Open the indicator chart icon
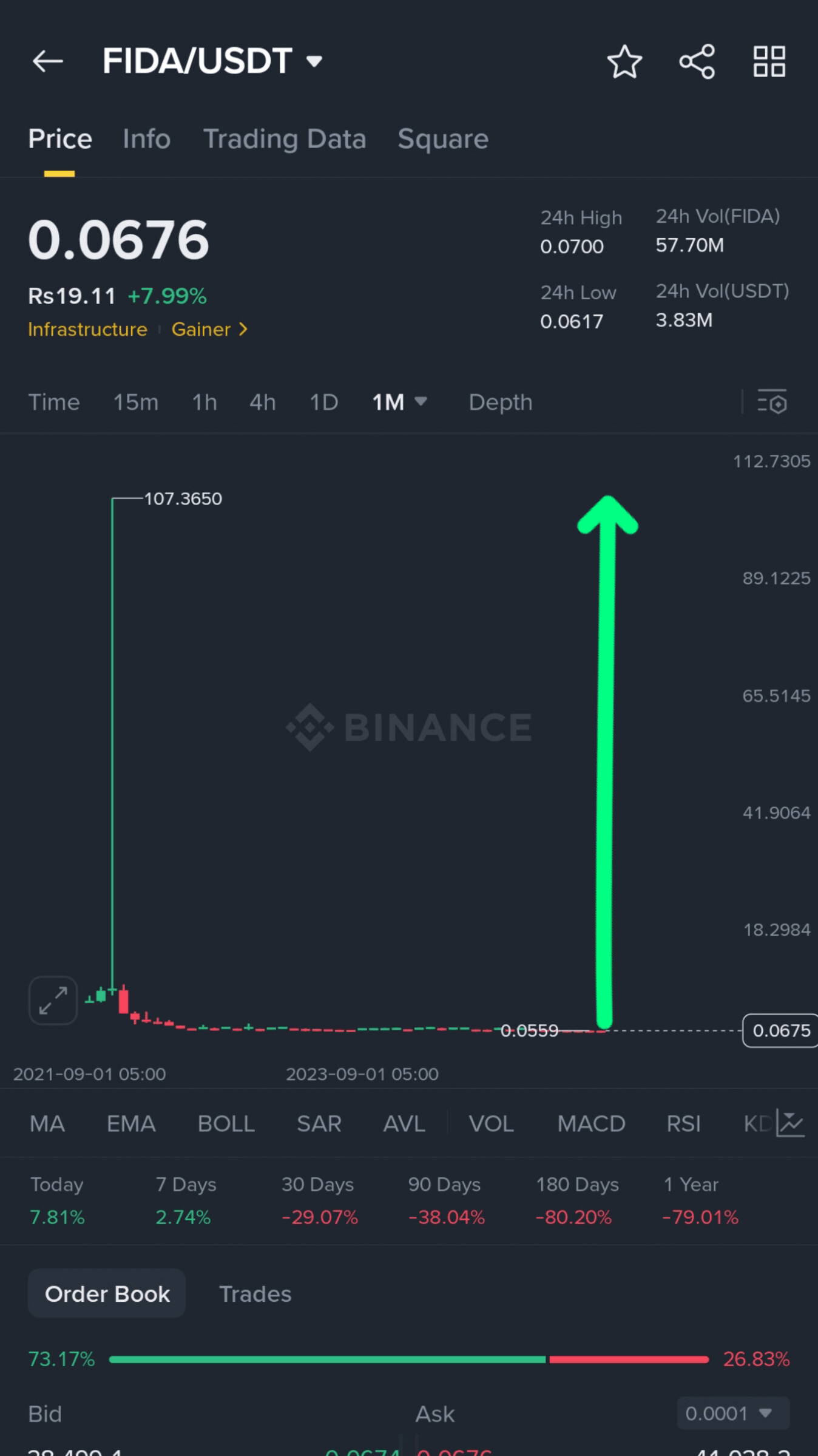The image size is (818, 1456). pyautogui.click(x=791, y=1123)
